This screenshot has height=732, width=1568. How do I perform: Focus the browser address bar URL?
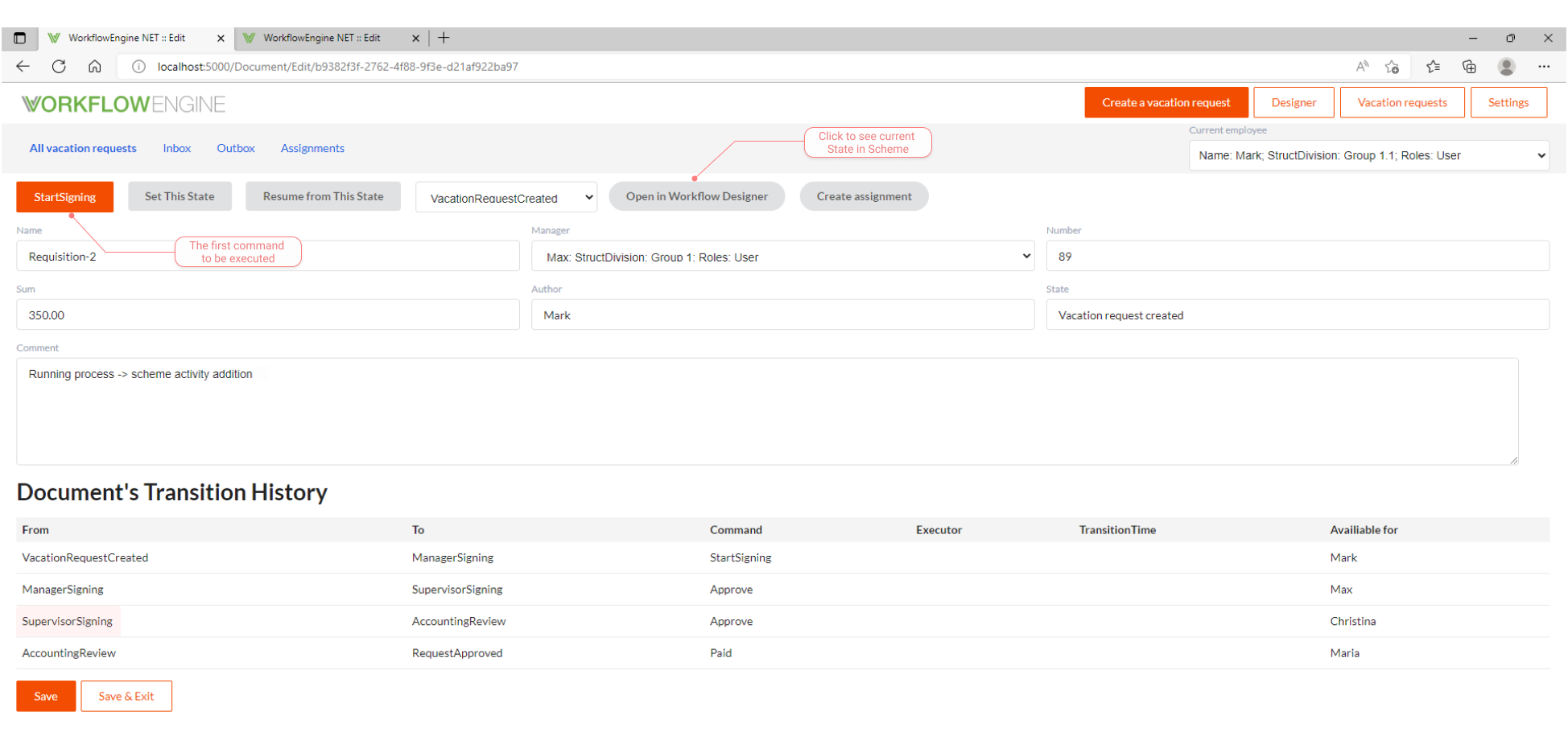[x=338, y=67]
